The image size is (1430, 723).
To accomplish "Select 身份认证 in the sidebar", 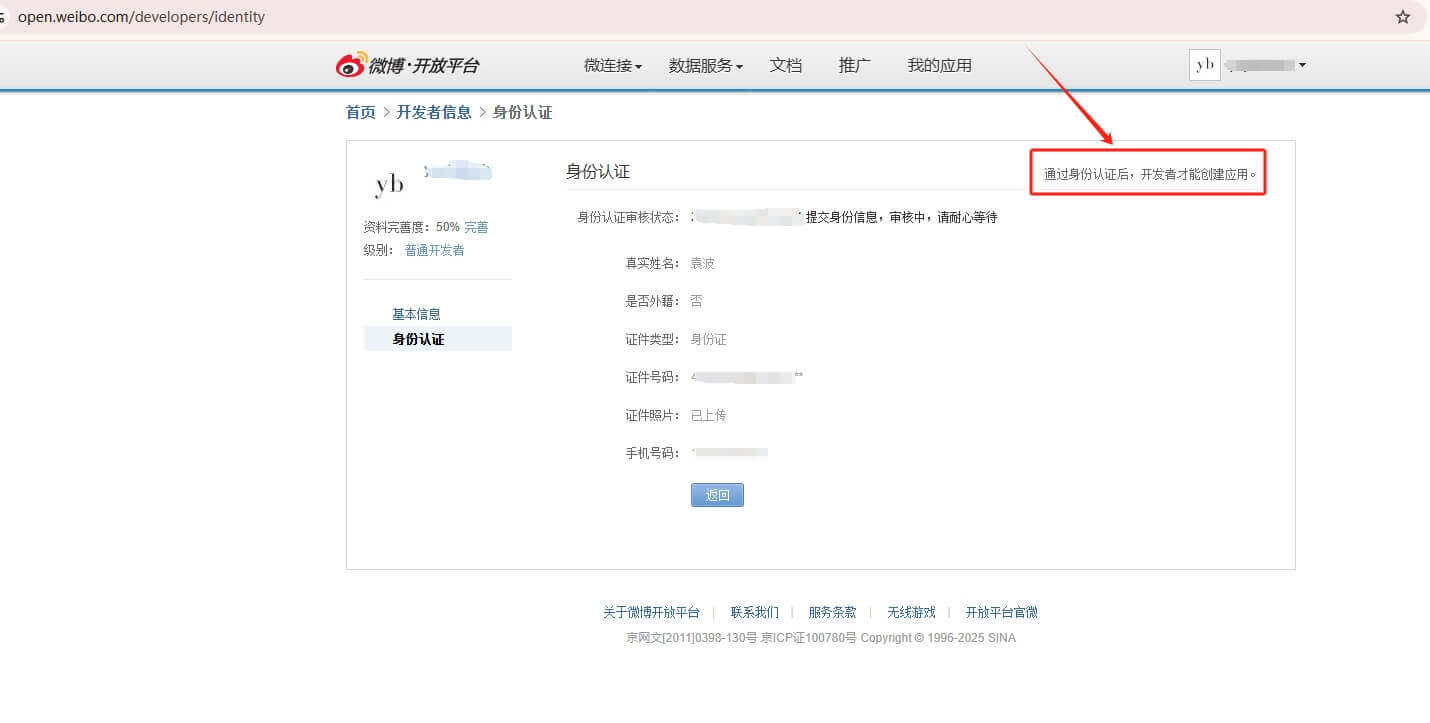I will [418, 339].
